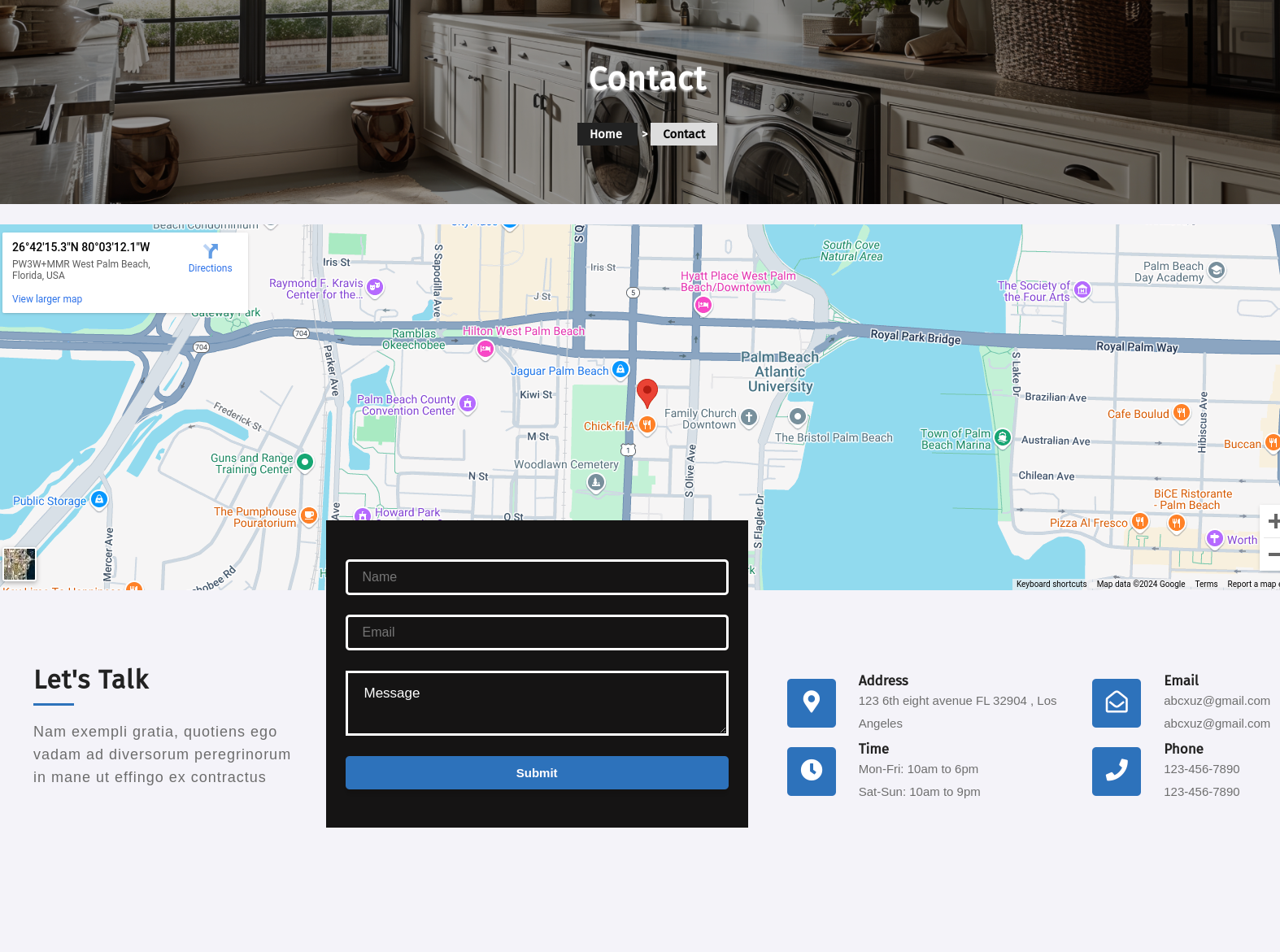This screenshot has width=1280, height=952.
Task: Click the Palm Beach County Convention Center marker
Action: click(x=468, y=403)
